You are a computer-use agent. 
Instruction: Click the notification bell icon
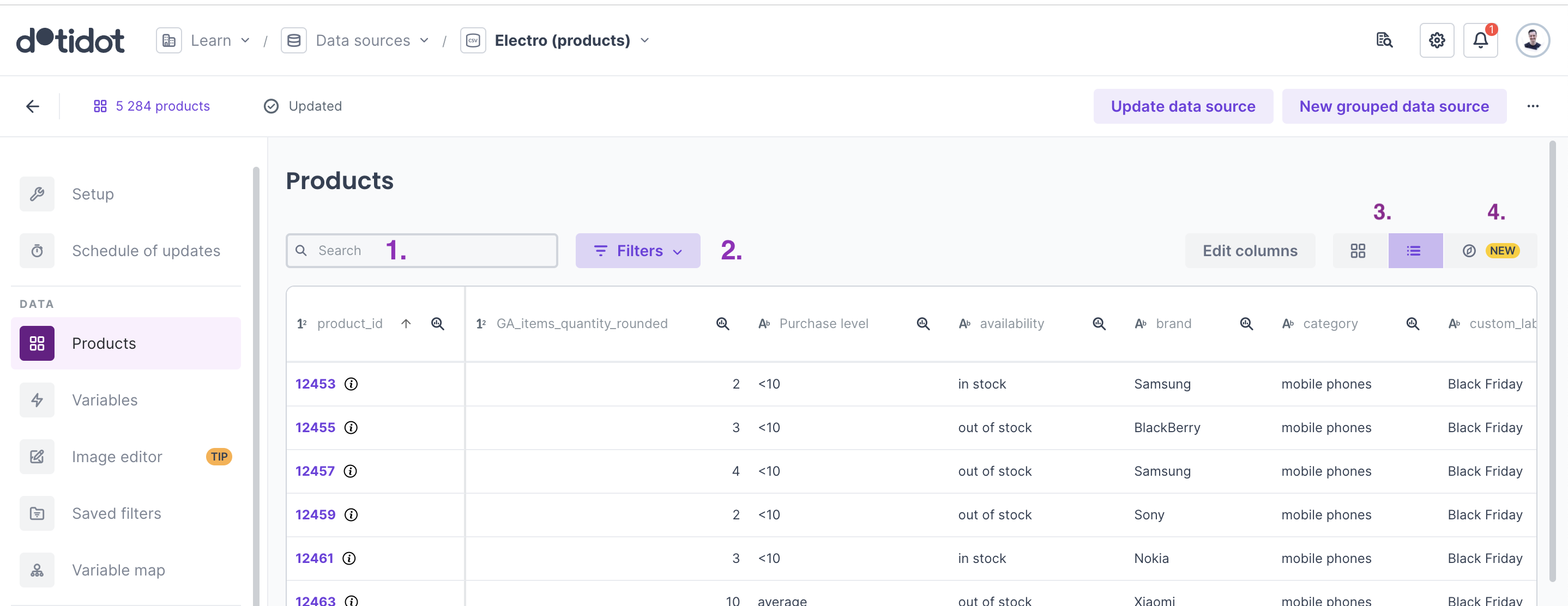pyautogui.click(x=1480, y=40)
